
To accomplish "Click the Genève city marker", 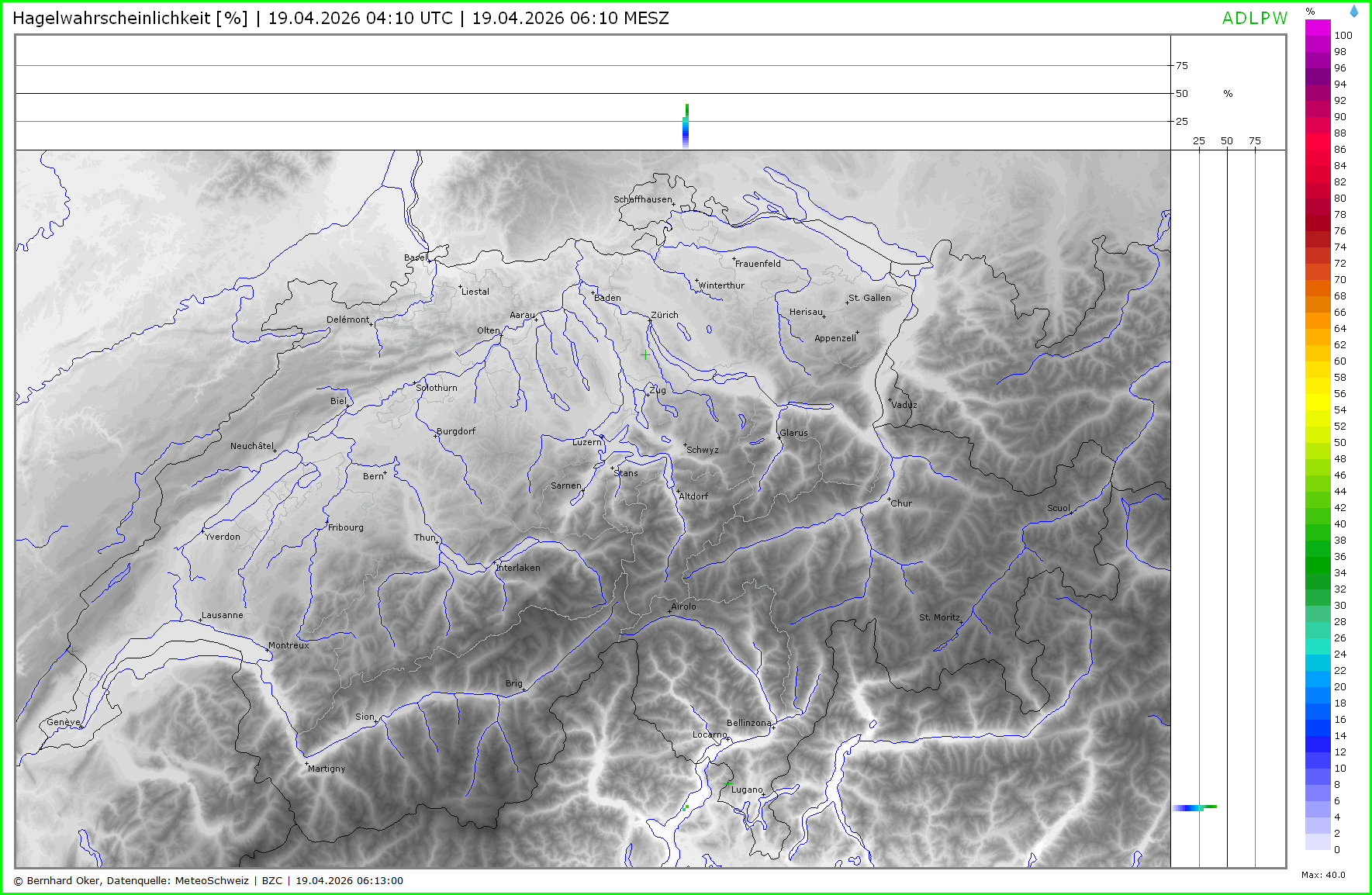I will click(80, 726).
